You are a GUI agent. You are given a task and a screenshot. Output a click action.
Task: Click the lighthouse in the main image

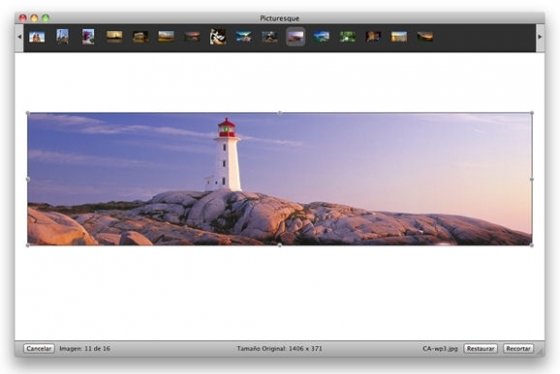pyautogui.click(x=227, y=155)
